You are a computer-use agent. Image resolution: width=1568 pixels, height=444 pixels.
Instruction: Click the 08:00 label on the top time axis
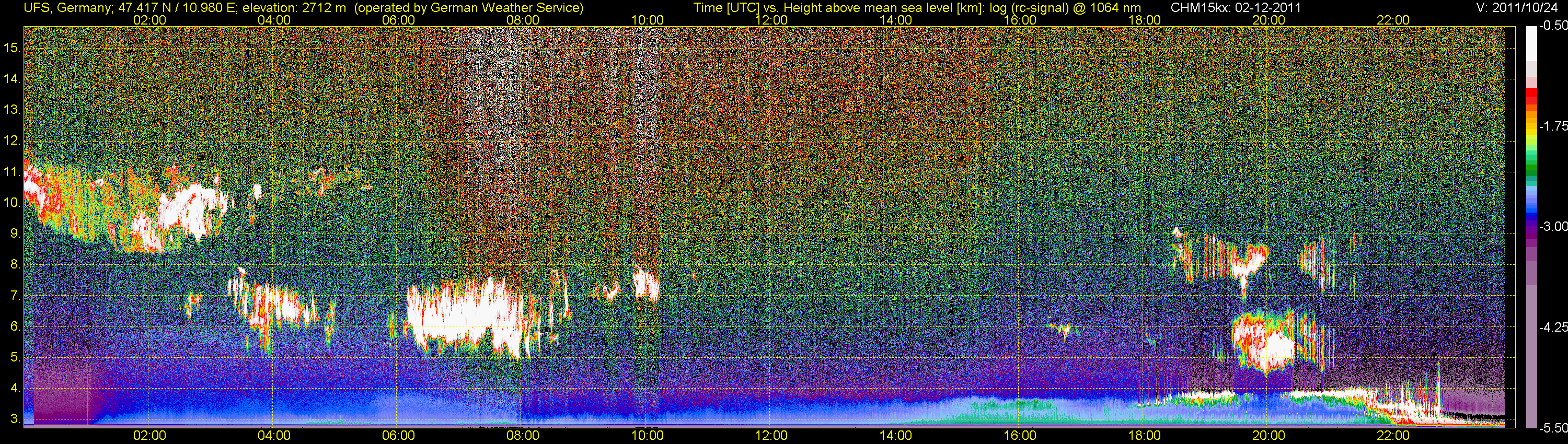tap(523, 20)
